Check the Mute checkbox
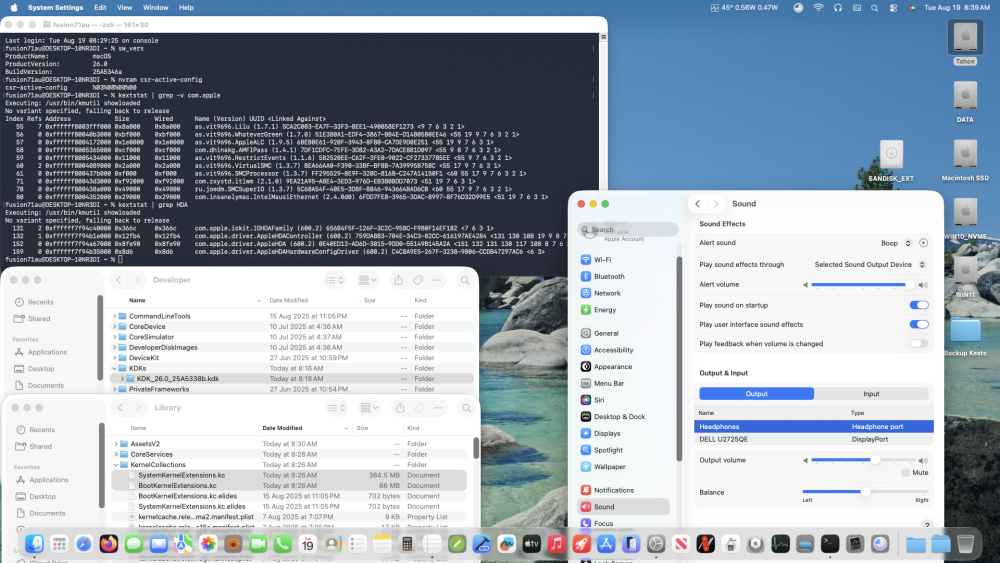 (x=906, y=473)
